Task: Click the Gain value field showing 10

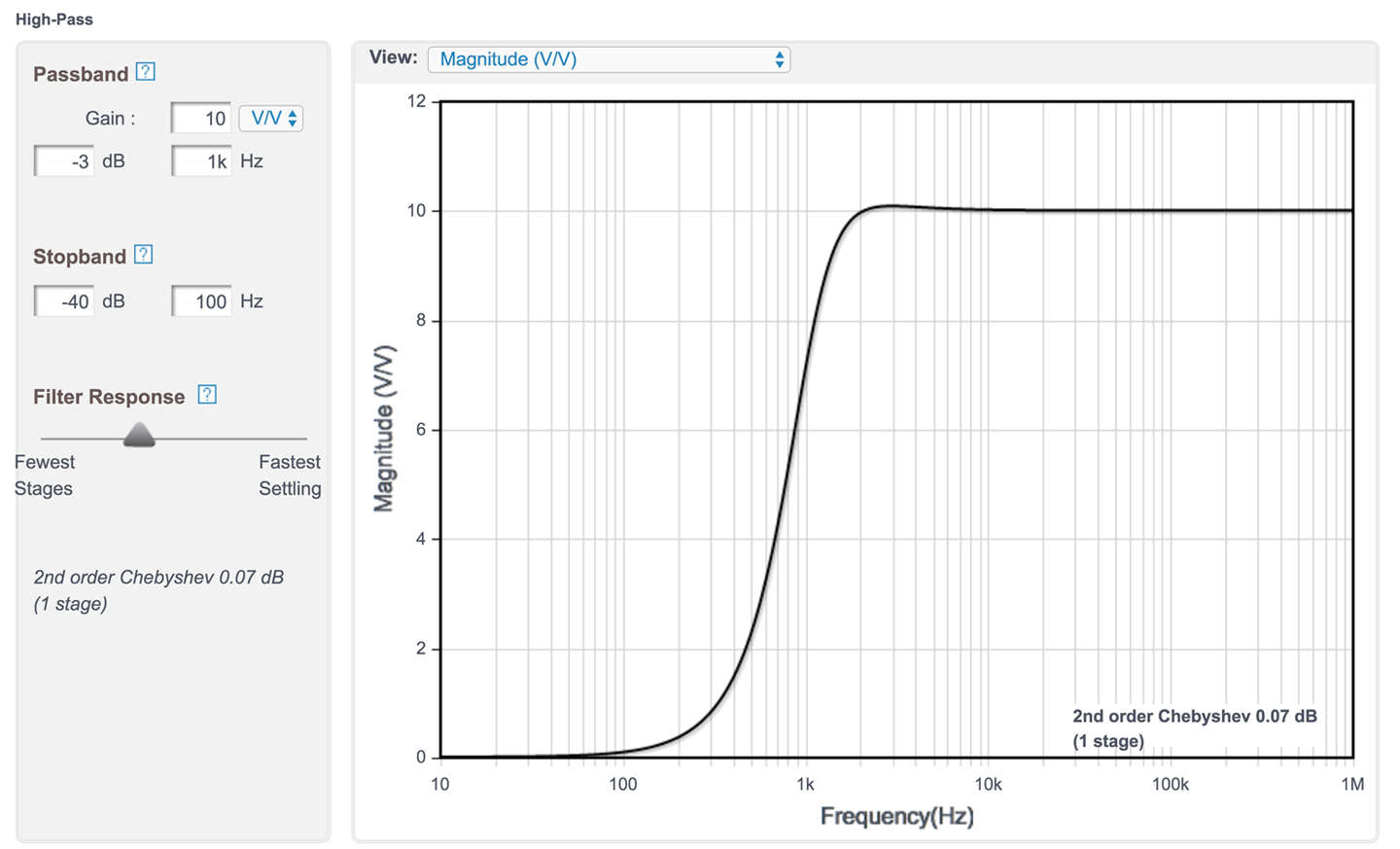Action: pyautogui.click(x=201, y=119)
